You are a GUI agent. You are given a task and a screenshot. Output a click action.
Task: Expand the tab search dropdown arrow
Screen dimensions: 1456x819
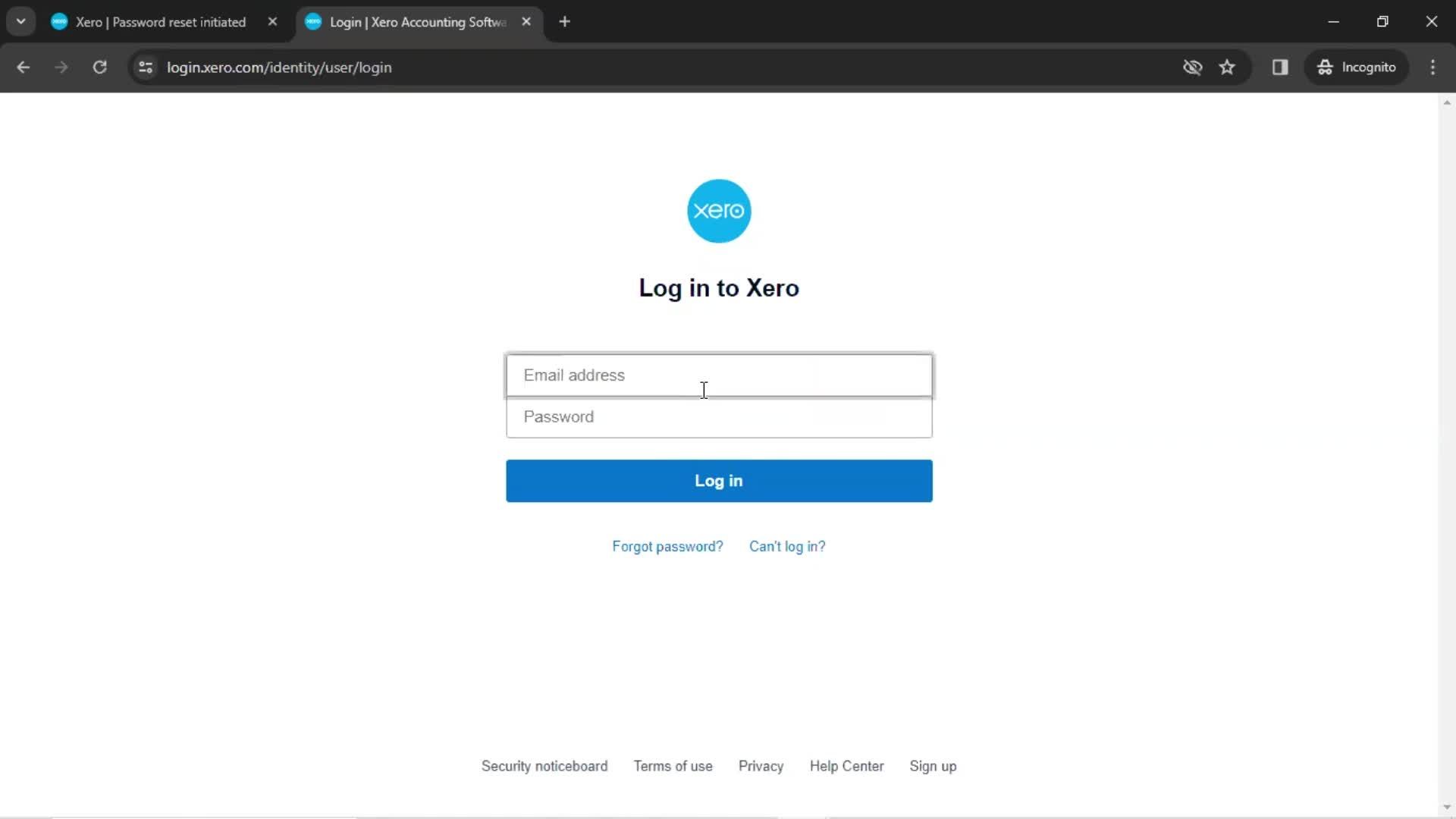coord(21,22)
